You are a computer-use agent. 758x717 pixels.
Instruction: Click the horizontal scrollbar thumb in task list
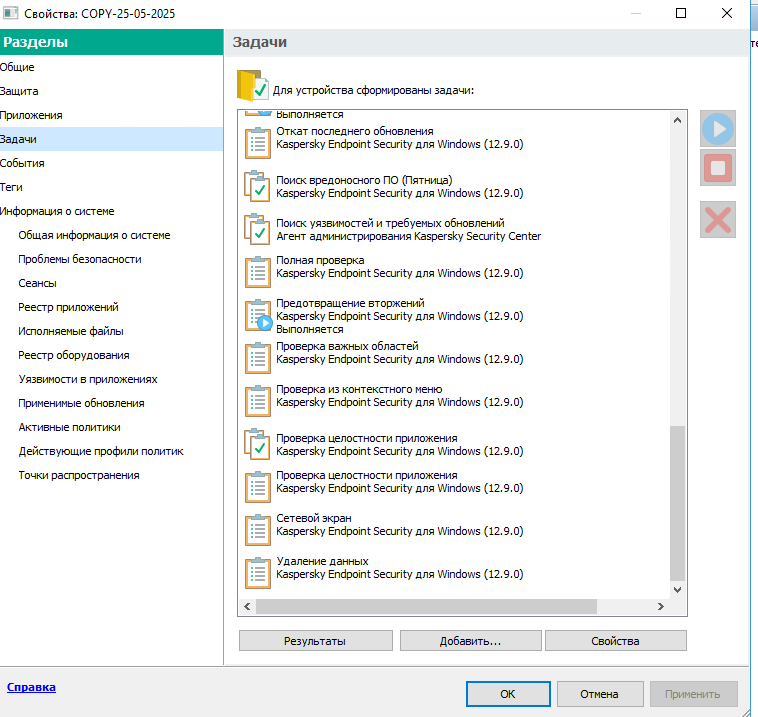tap(426, 606)
